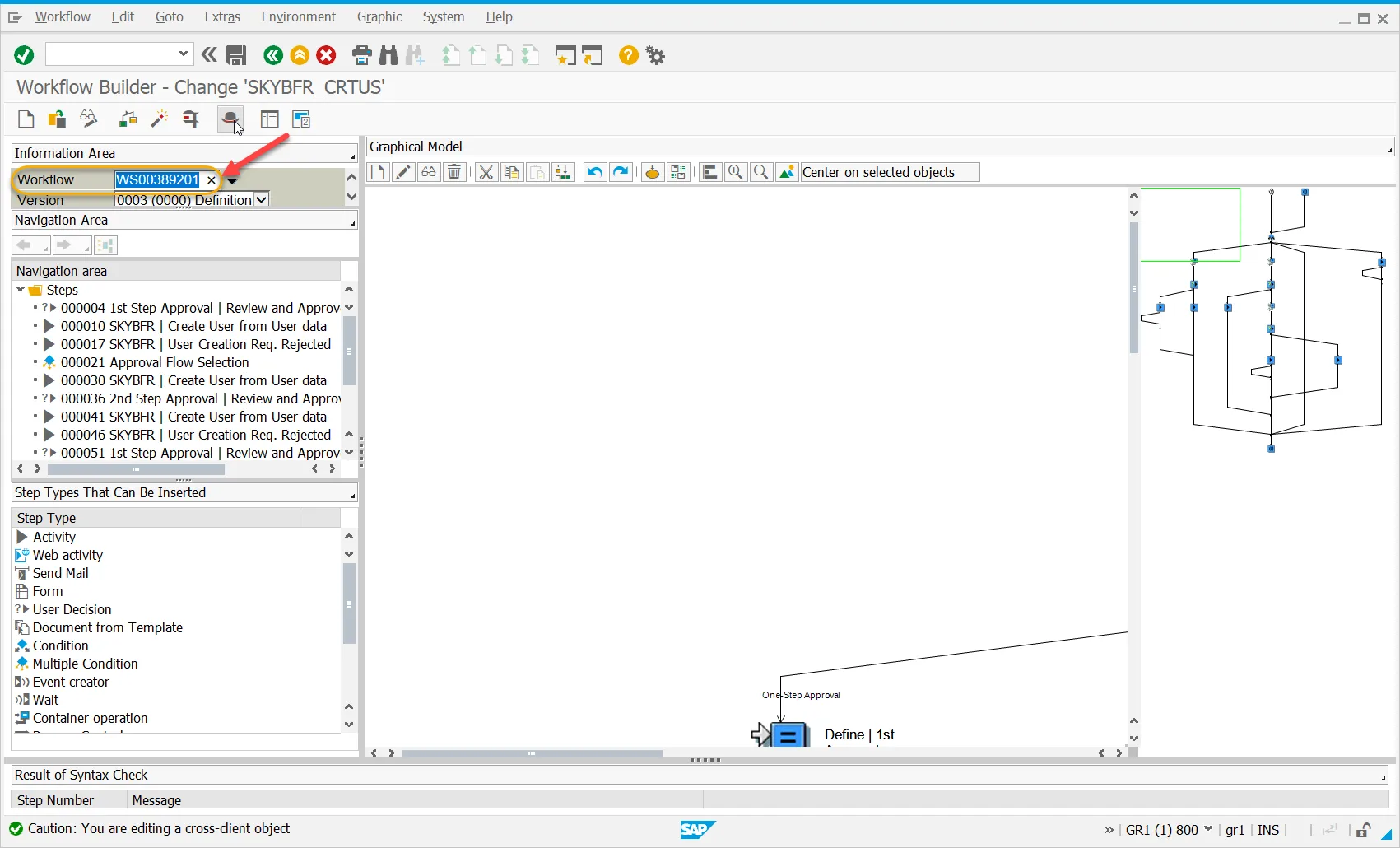Click the Undo icon in Graphical Model toolbar
The image size is (1400, 848).
(x=594, y=172)
